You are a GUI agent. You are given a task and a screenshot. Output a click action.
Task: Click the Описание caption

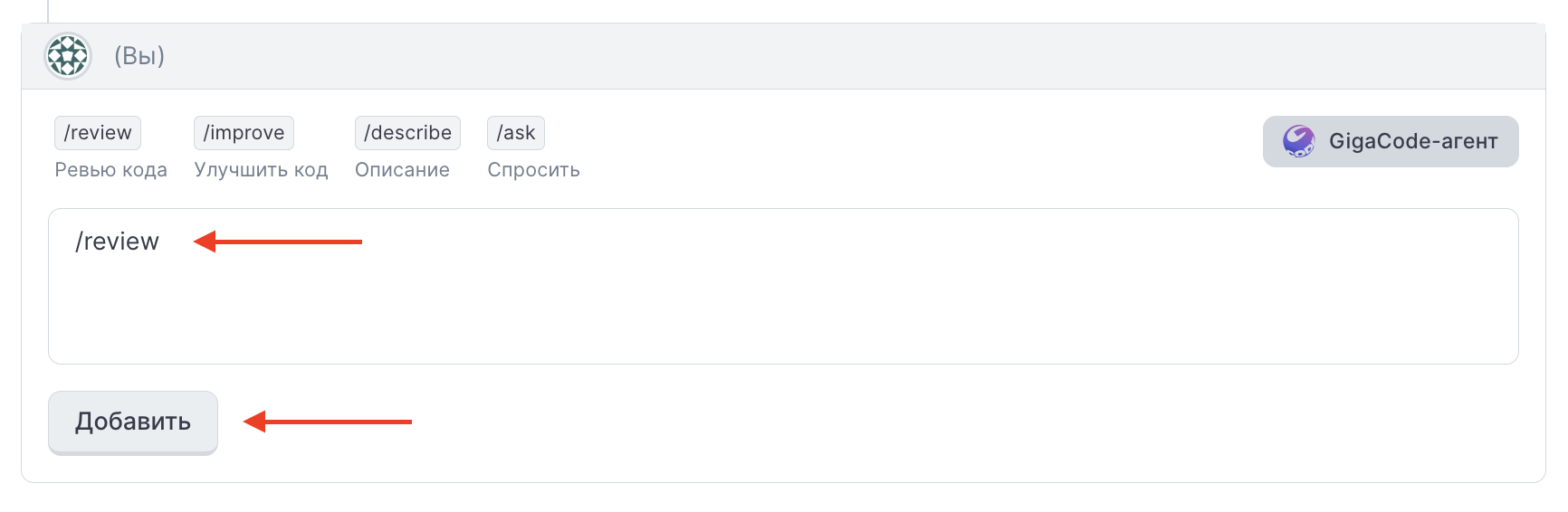pos(402,170)
